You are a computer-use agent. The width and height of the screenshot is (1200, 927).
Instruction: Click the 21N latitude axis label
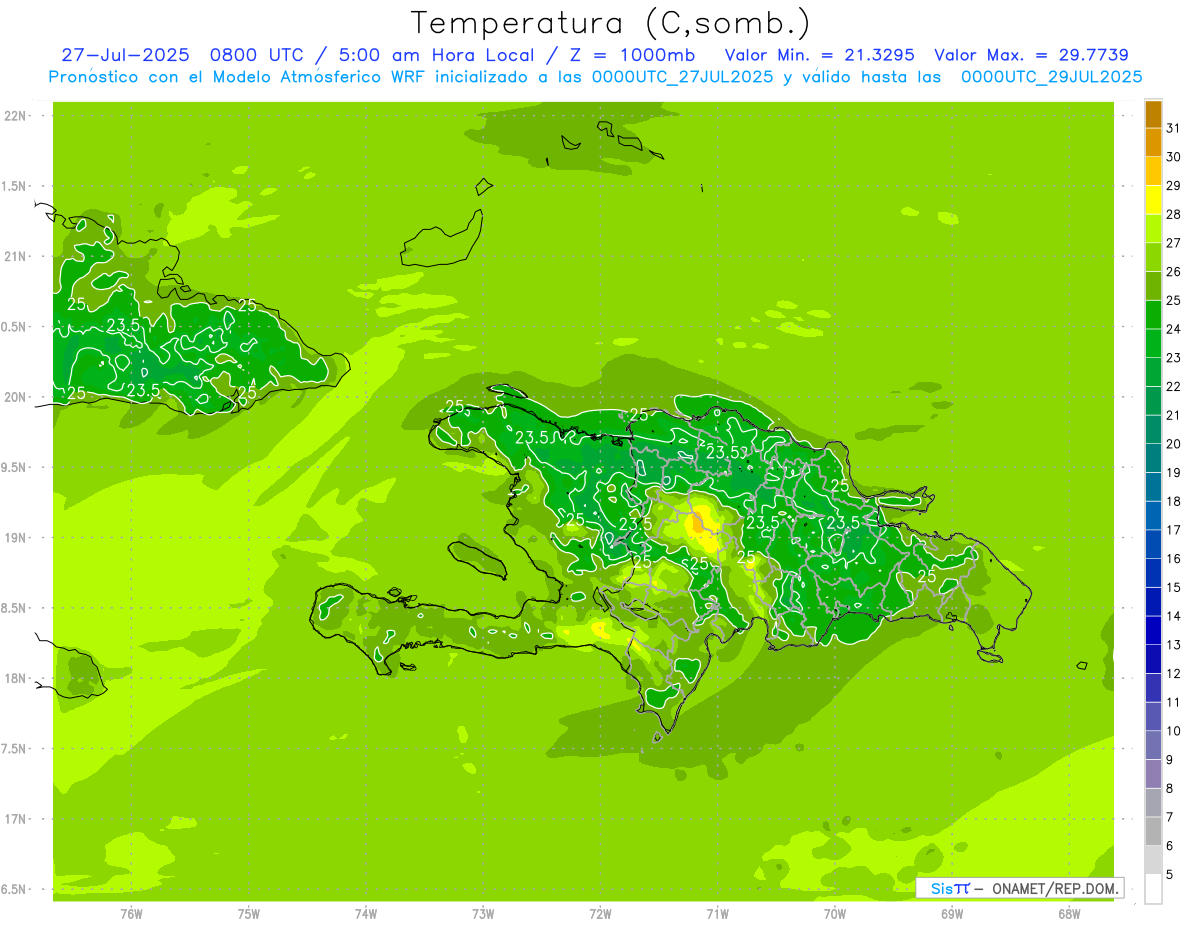[15, 256]
